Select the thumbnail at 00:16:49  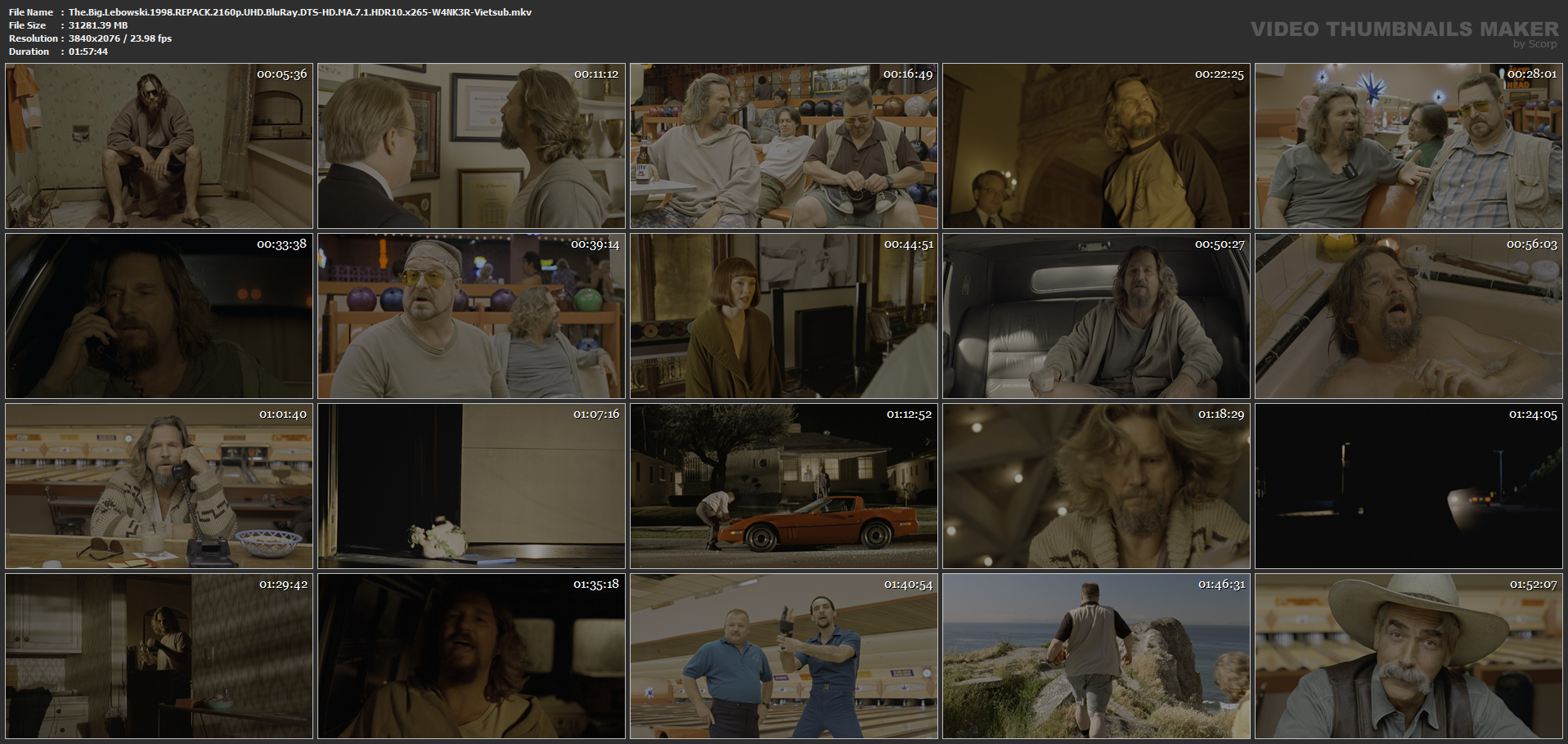tap(784, 146)
